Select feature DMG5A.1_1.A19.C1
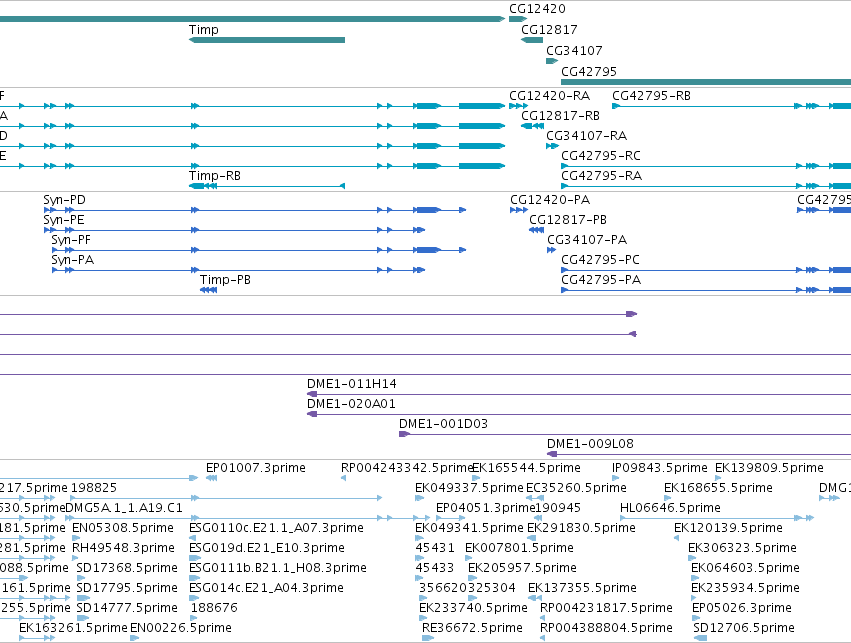The width and height of the screenshot is (851, 643). pyautogui.click(x=247, y=518)
